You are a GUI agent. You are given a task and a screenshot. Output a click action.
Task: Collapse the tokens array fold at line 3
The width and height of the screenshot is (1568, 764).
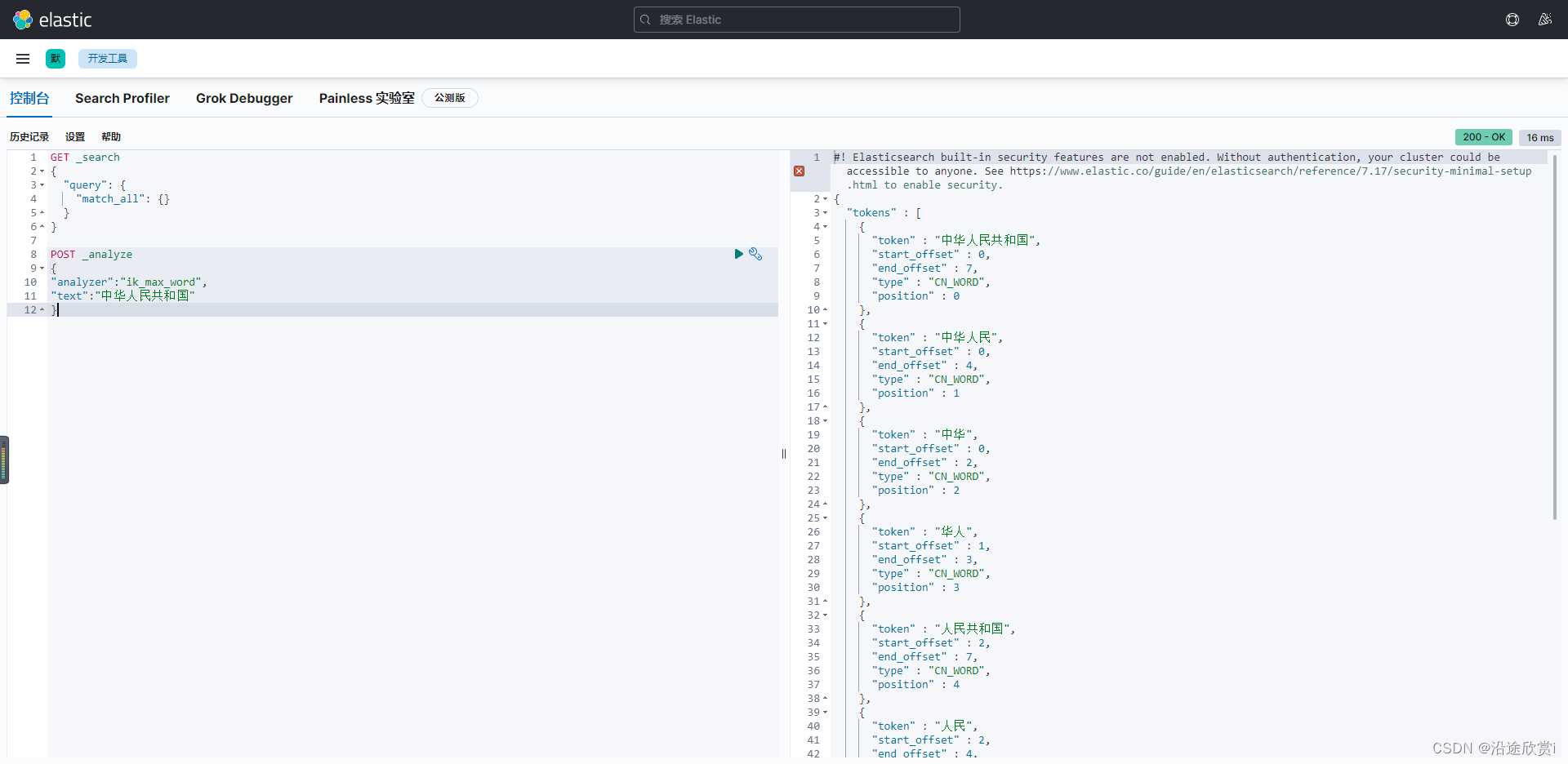click(825, 213)
